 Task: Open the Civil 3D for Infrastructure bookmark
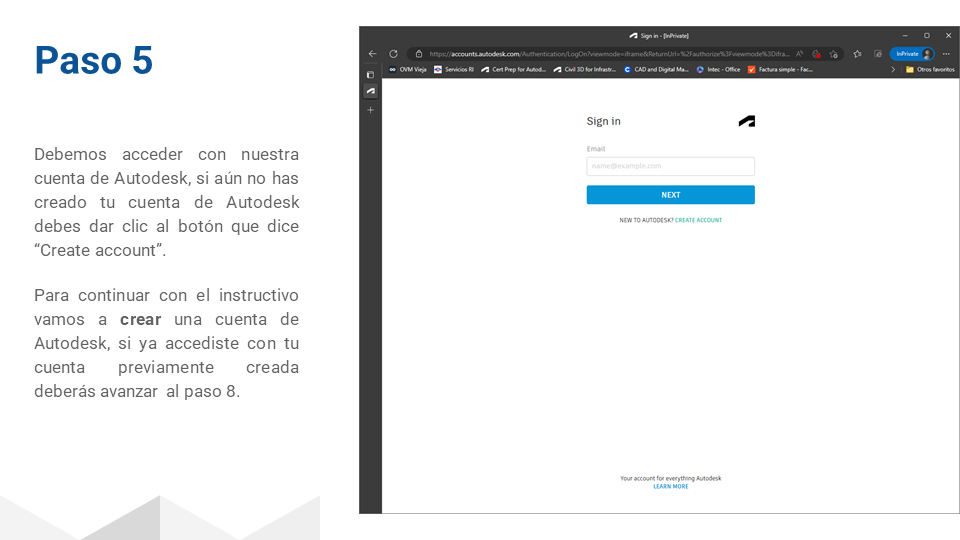(585, 70)
